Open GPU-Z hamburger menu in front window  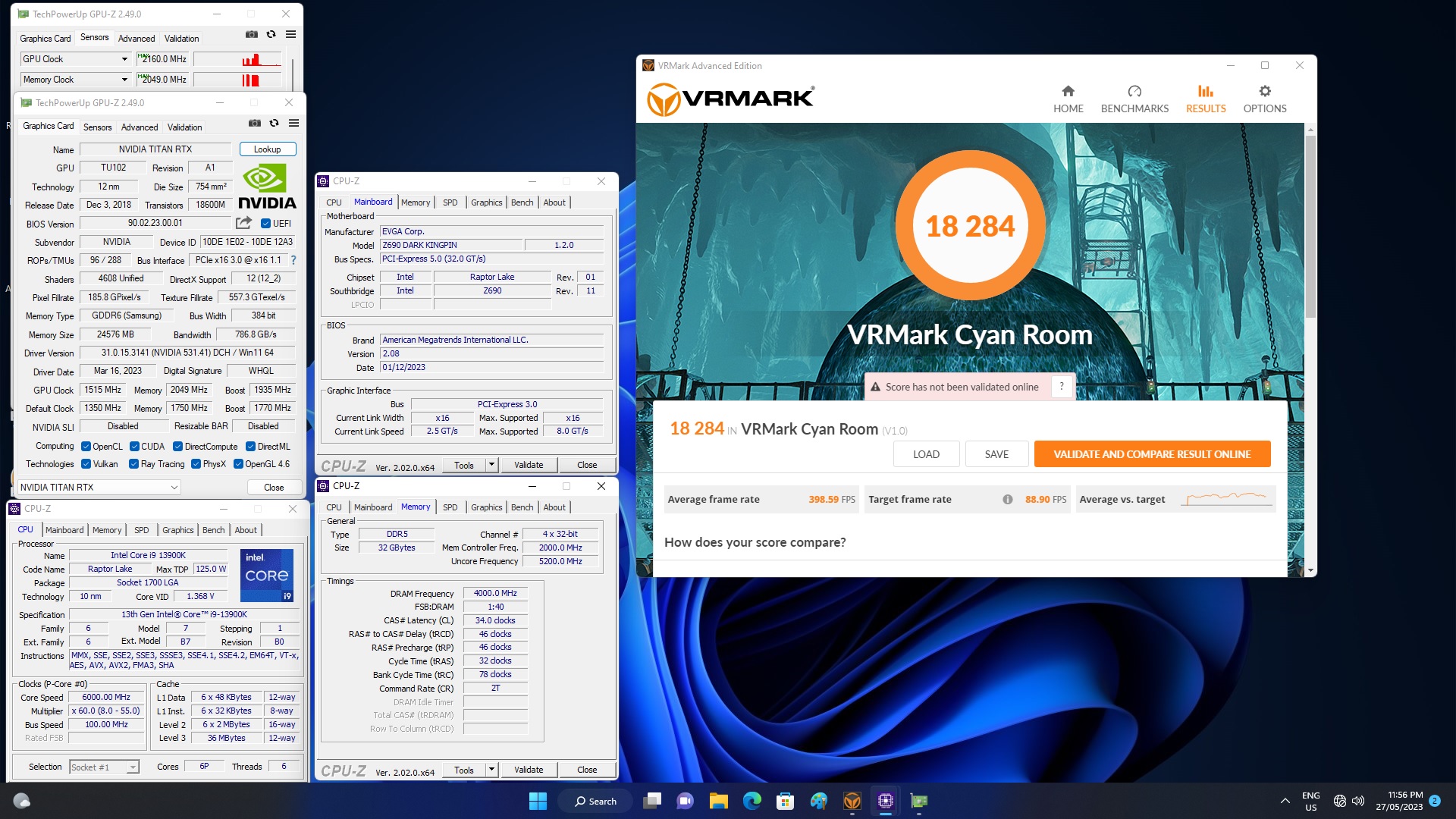point(293,123)
